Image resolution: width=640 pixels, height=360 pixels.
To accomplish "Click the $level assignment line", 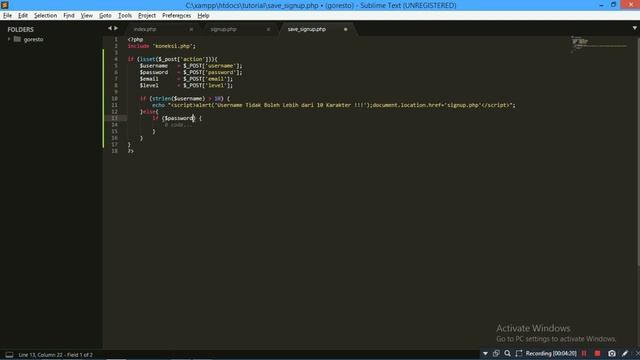I will coord(186,85).
